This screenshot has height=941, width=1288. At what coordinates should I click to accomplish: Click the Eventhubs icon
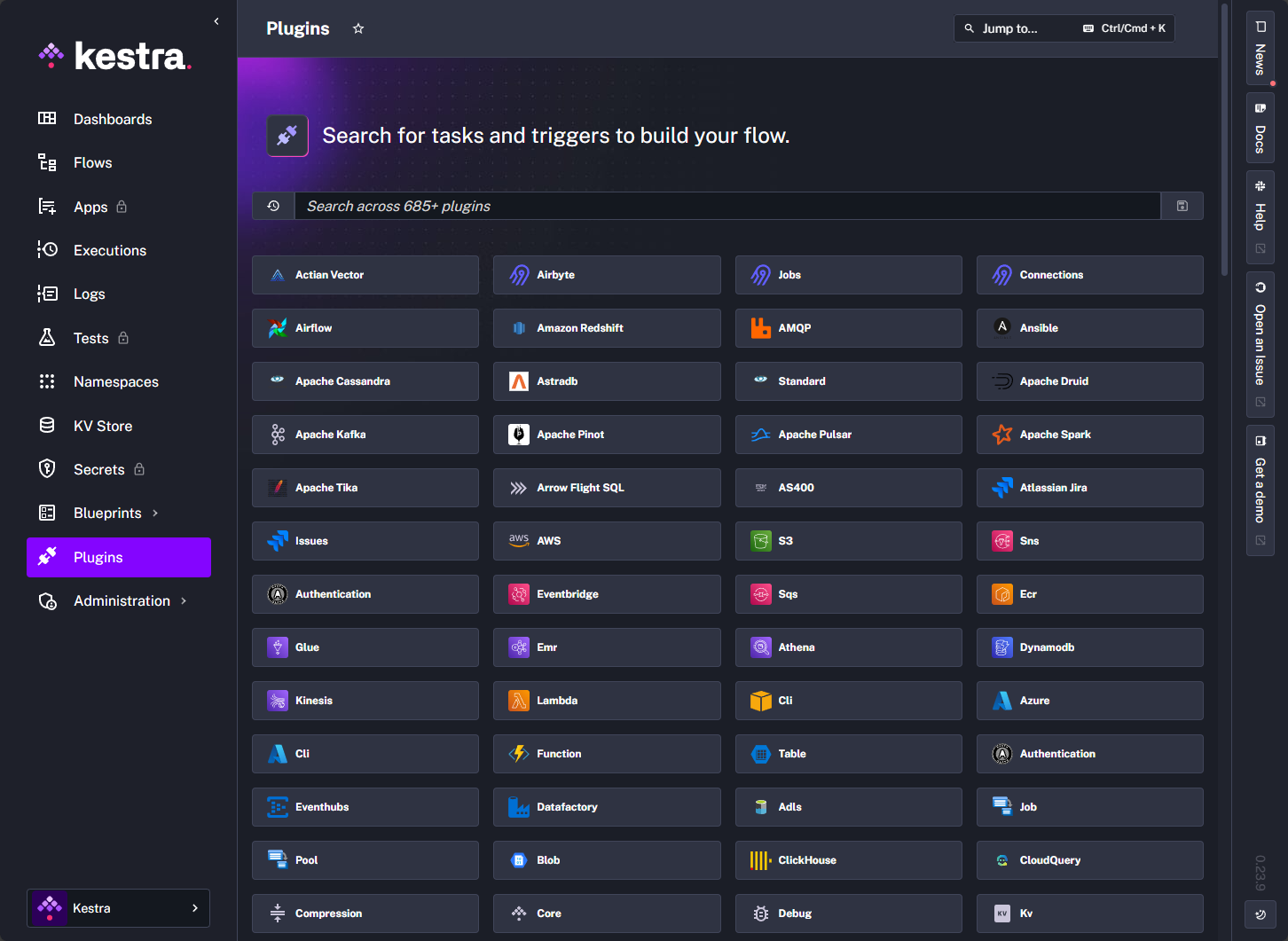pos(278,807)
